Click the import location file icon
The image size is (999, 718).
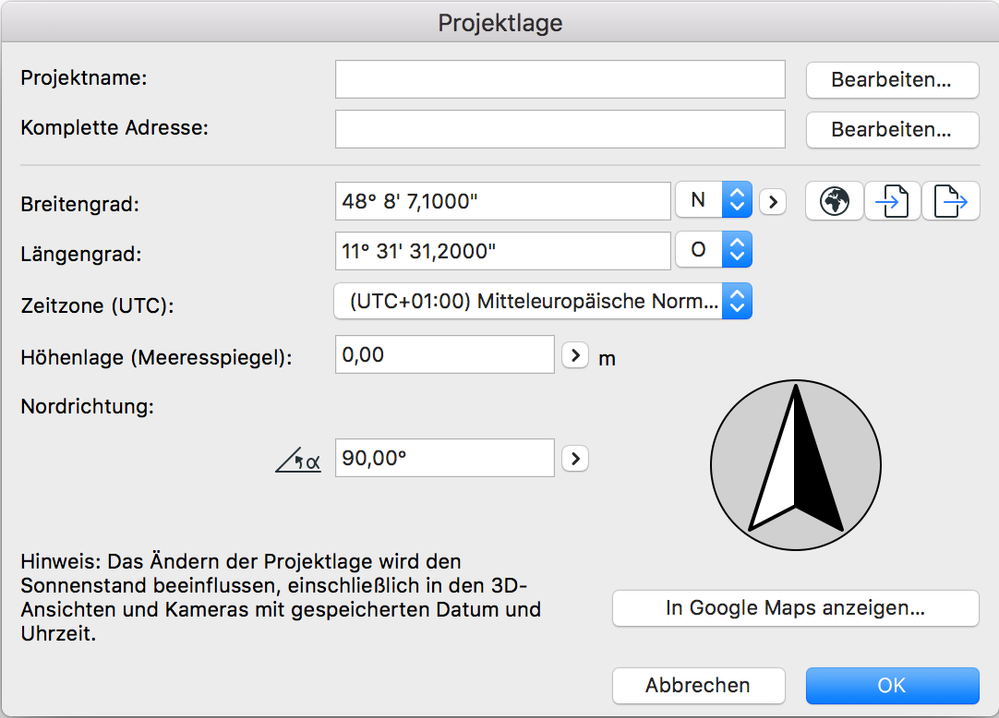point(893,201)
